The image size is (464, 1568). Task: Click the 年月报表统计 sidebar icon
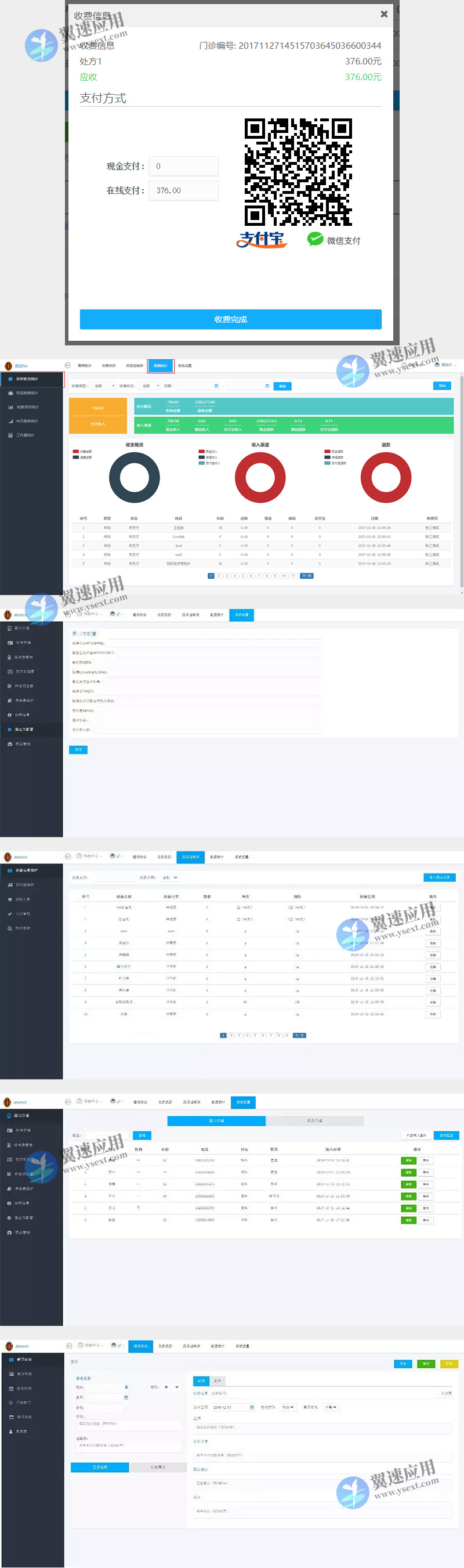[10, 421]
